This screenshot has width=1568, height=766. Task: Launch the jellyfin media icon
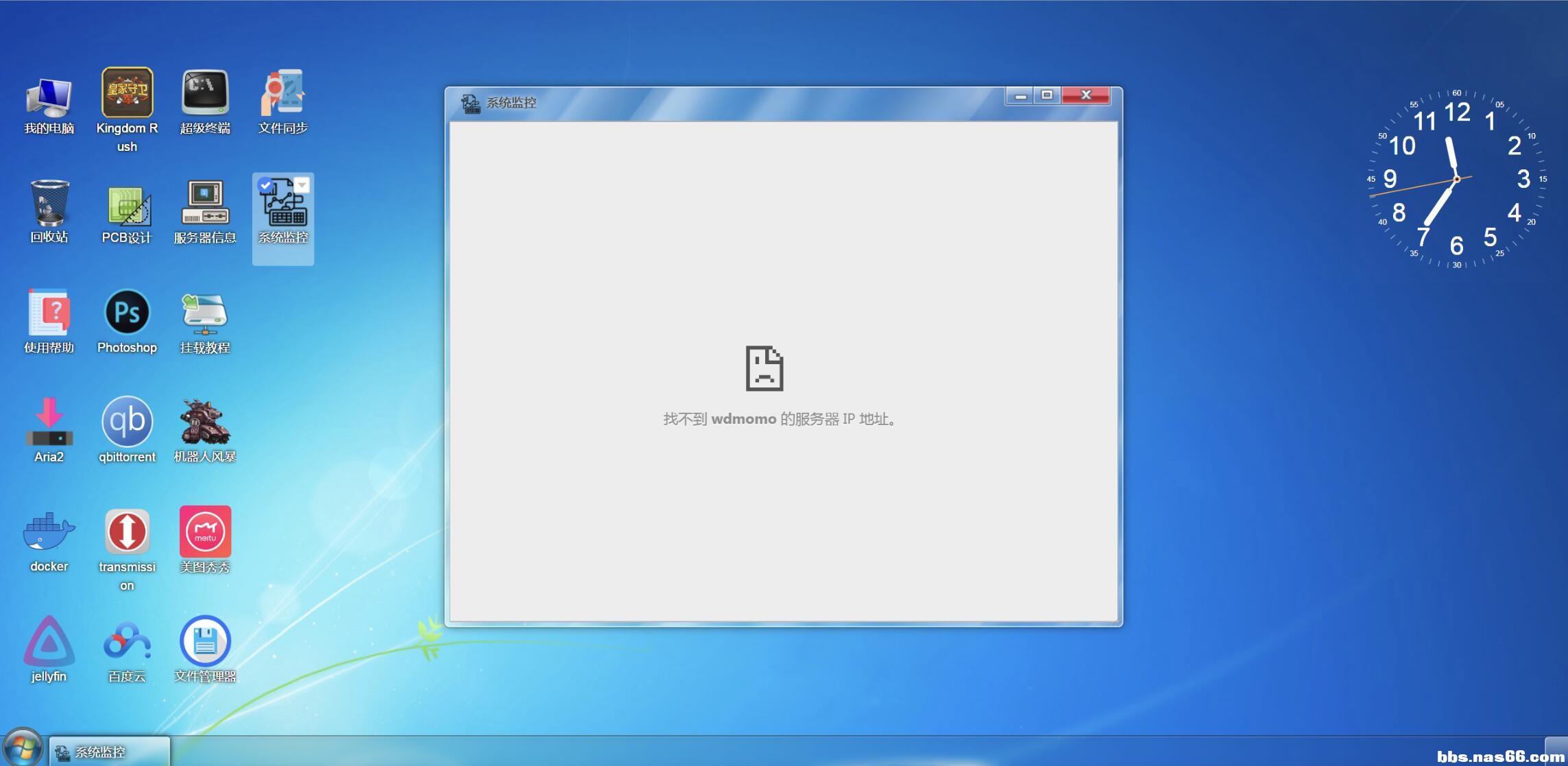[x=49, y=642]
